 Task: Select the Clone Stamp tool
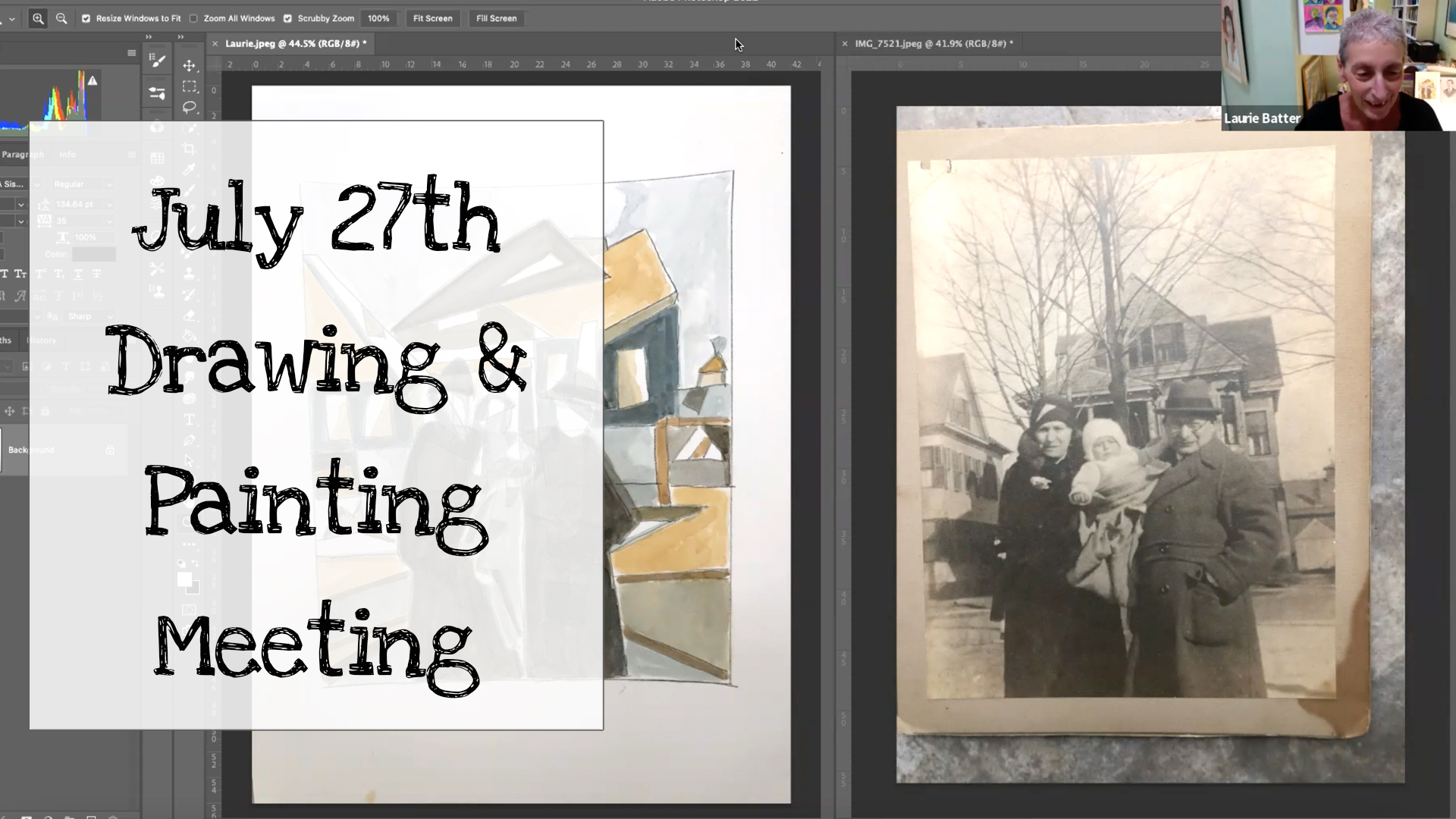(190, 273)
